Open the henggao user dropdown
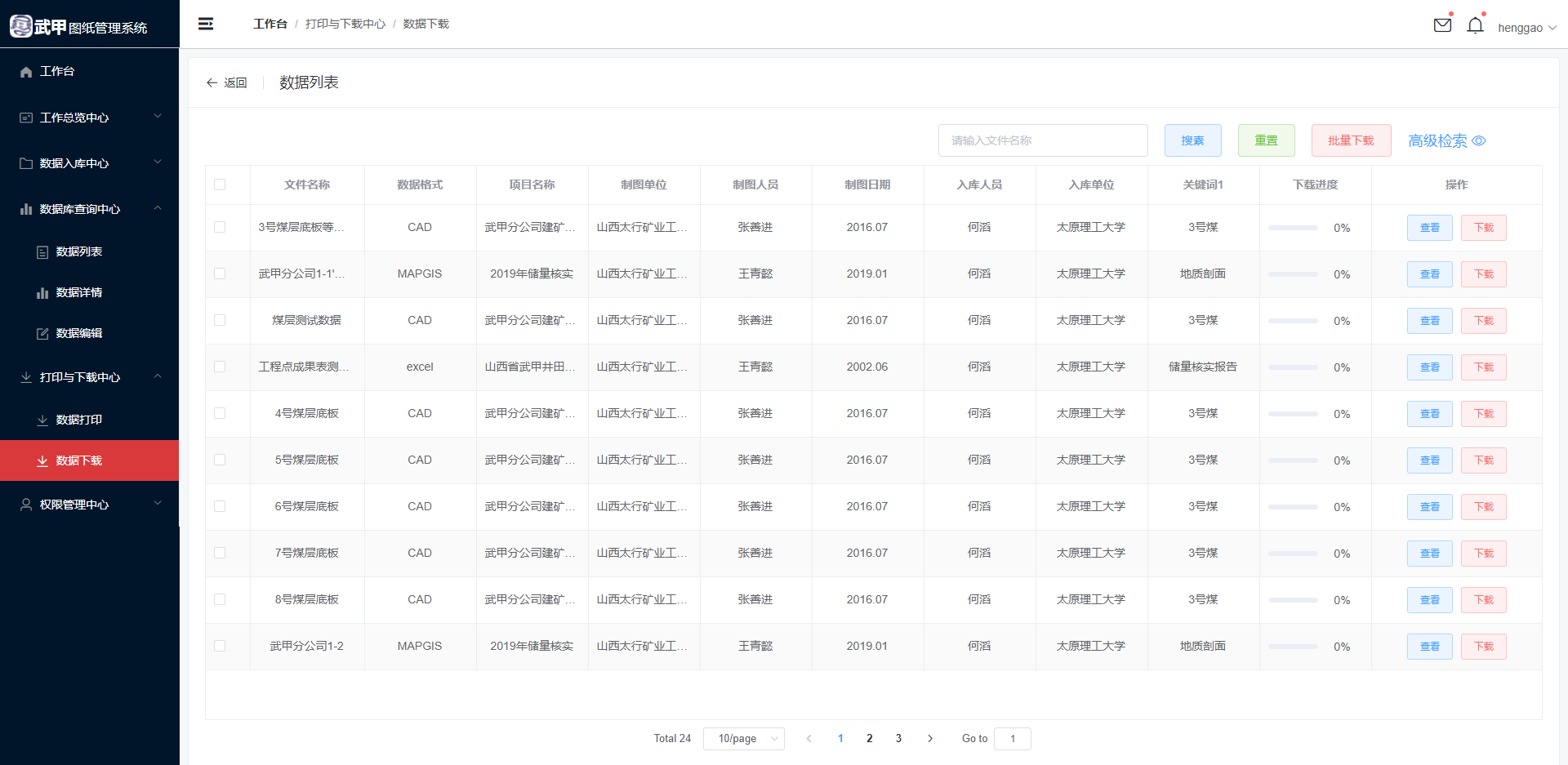Screen dimensions: 1568x765 (x=1526, y=28)
